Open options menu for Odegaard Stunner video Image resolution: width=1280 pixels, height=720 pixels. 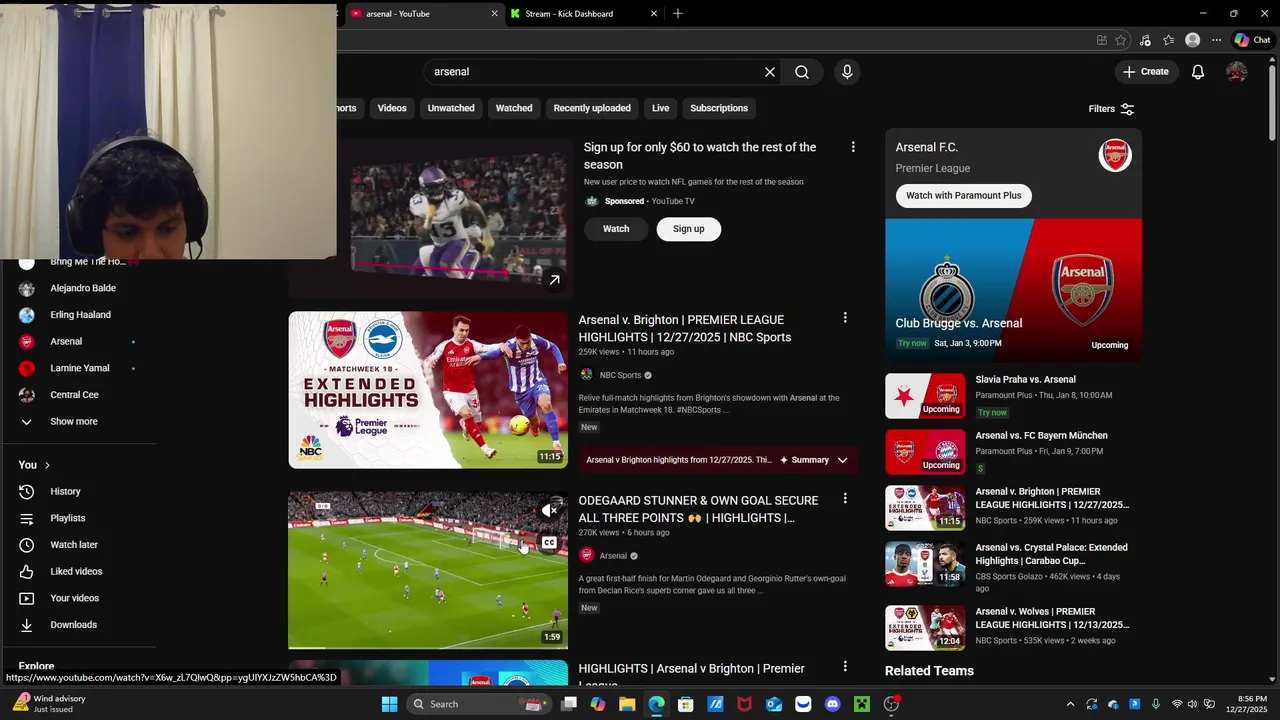pyautogui.click(x=845, y=498)
